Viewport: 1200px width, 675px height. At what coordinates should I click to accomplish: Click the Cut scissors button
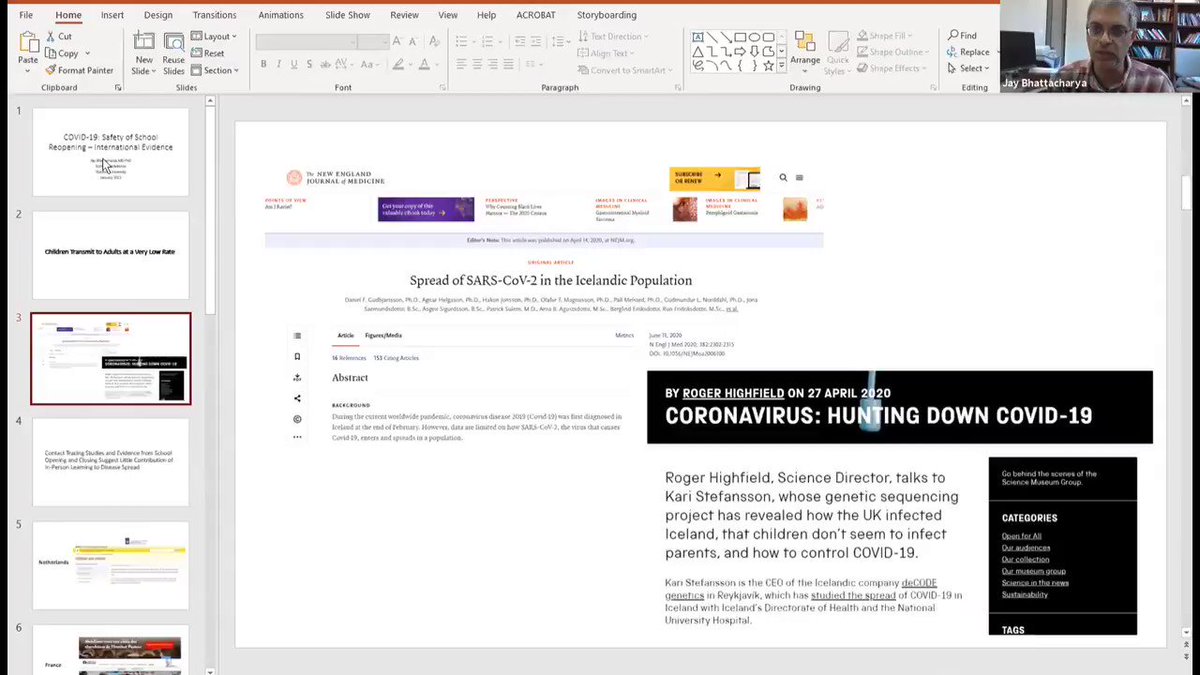[x=58, y=36]
